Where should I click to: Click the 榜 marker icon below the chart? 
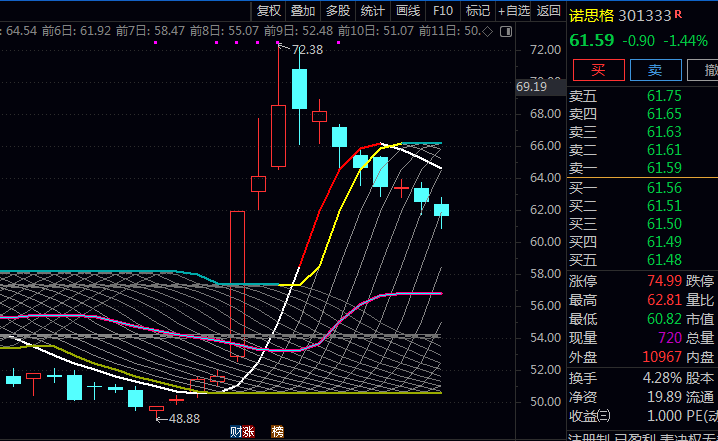277,432
